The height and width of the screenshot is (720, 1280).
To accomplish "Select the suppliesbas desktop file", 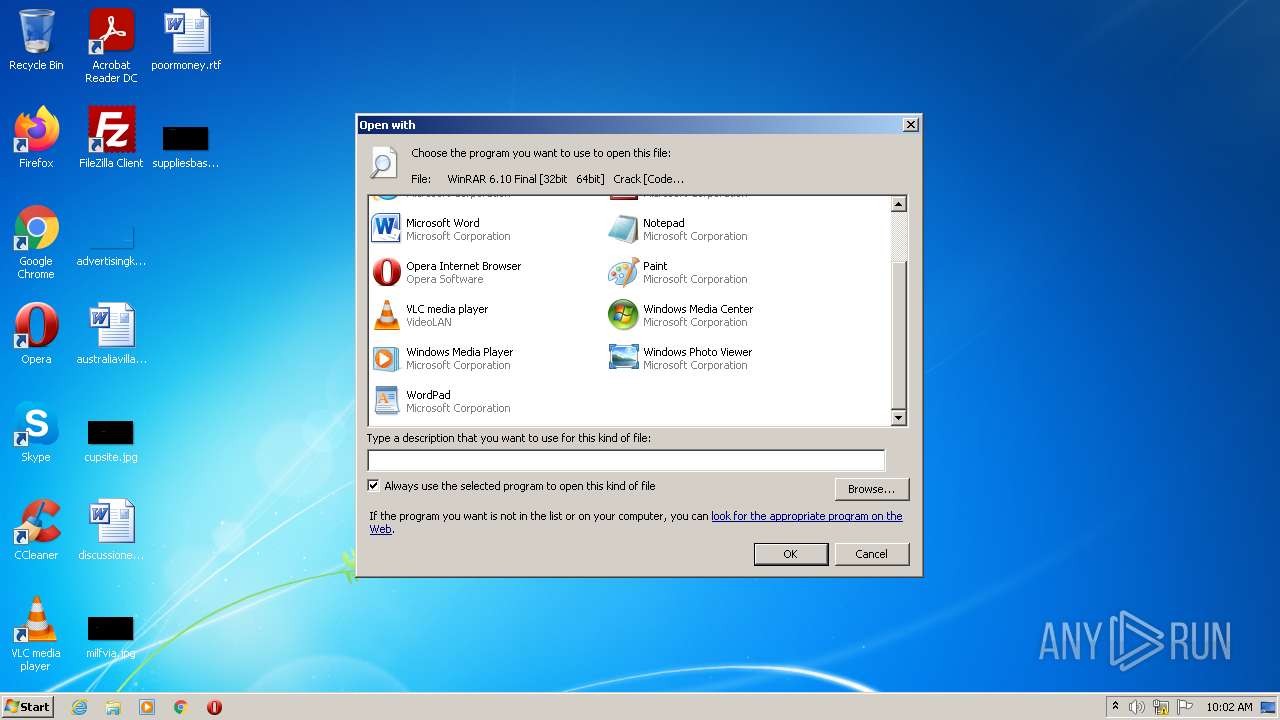I will (x=186, y=146).
